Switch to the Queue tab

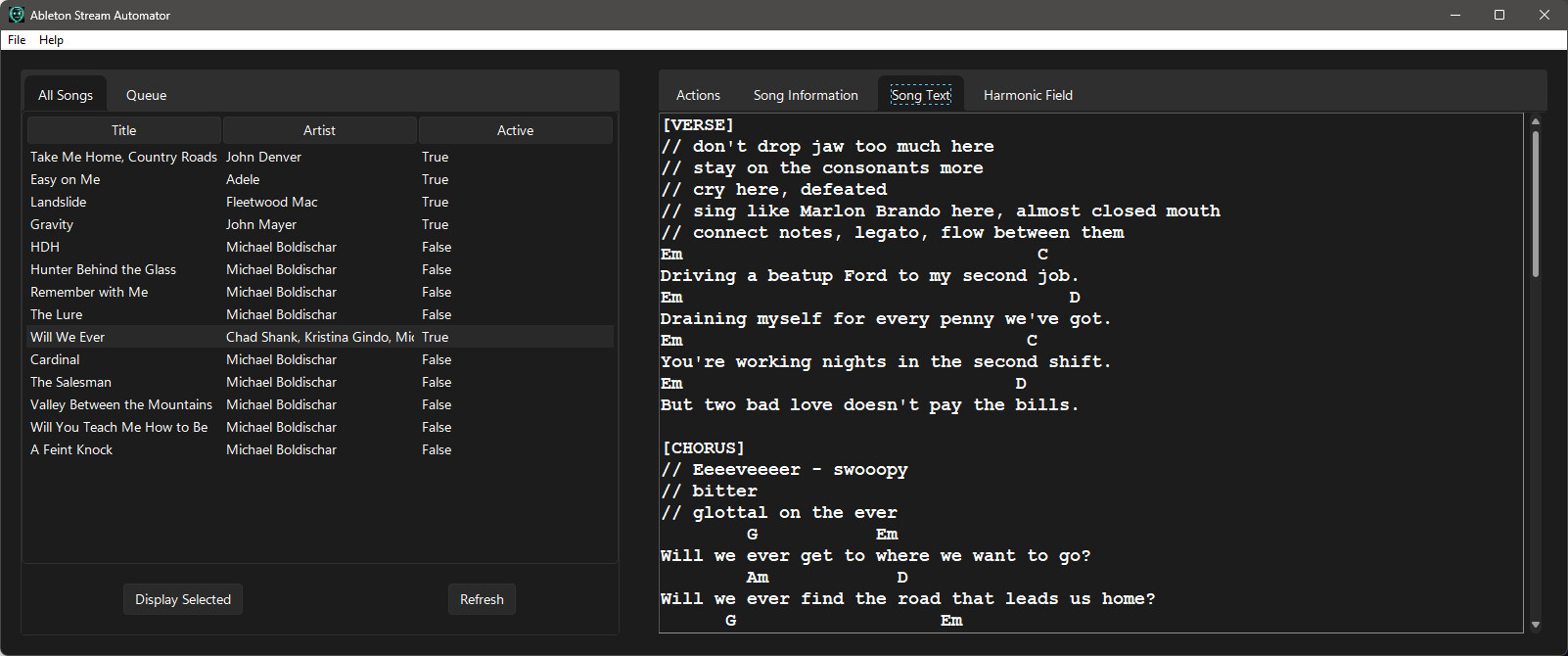tap(146, 95)
